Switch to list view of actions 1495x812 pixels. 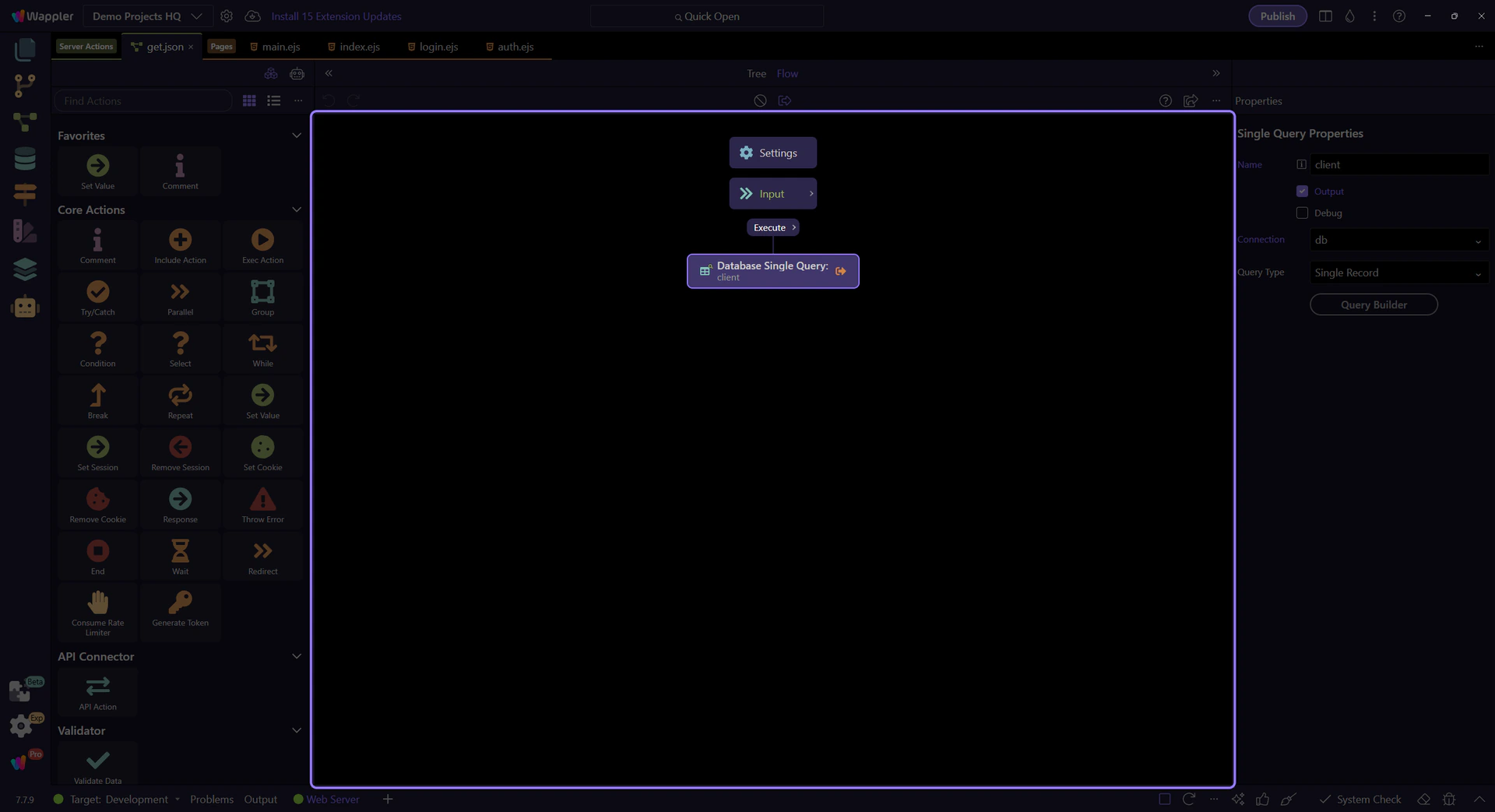pos(273,101)
